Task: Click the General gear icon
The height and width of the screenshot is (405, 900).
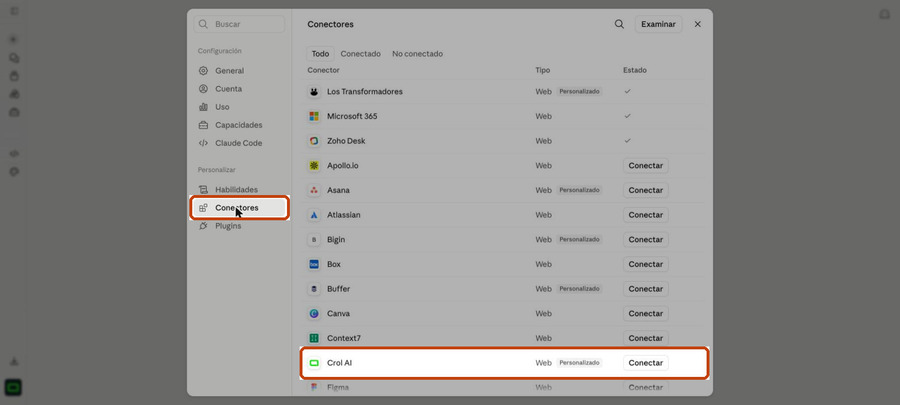Action: point(203,71)
